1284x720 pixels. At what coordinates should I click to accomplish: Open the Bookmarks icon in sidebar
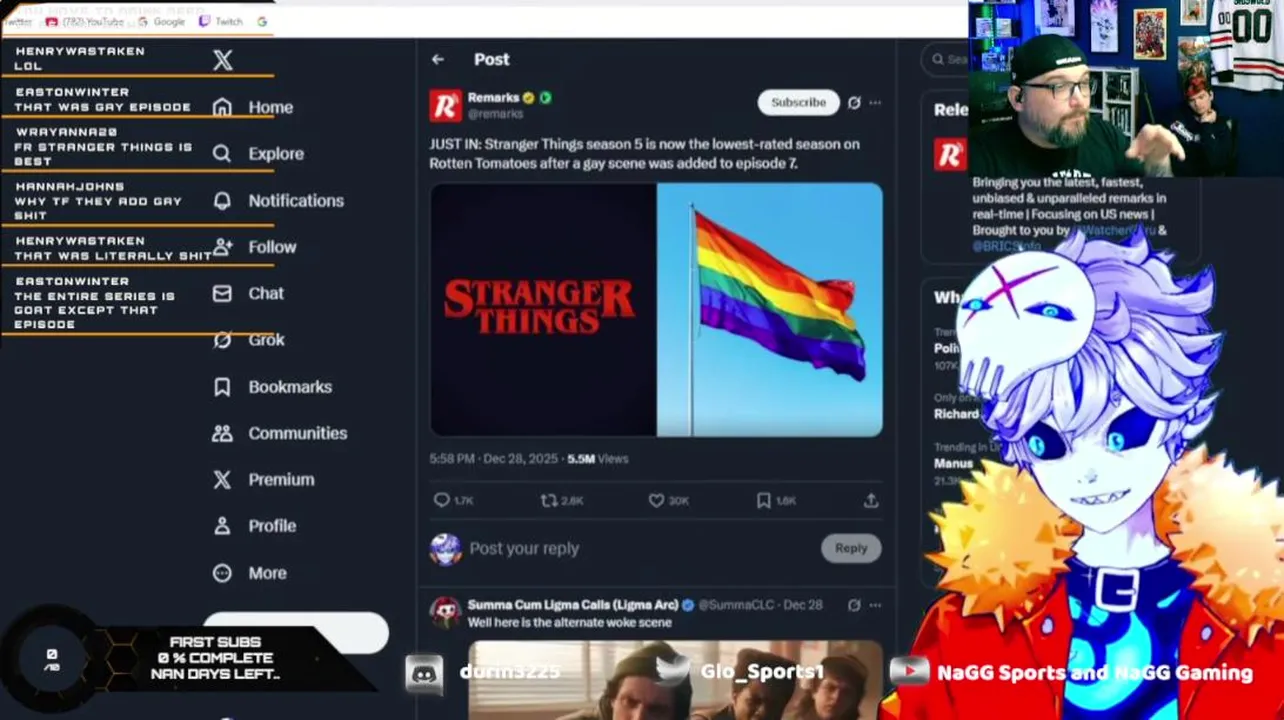click(x=222, y=386)
